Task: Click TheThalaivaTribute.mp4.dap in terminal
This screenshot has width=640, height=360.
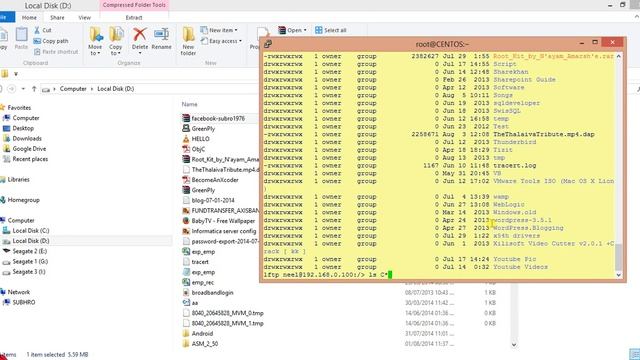Action: tap(544, 134)
